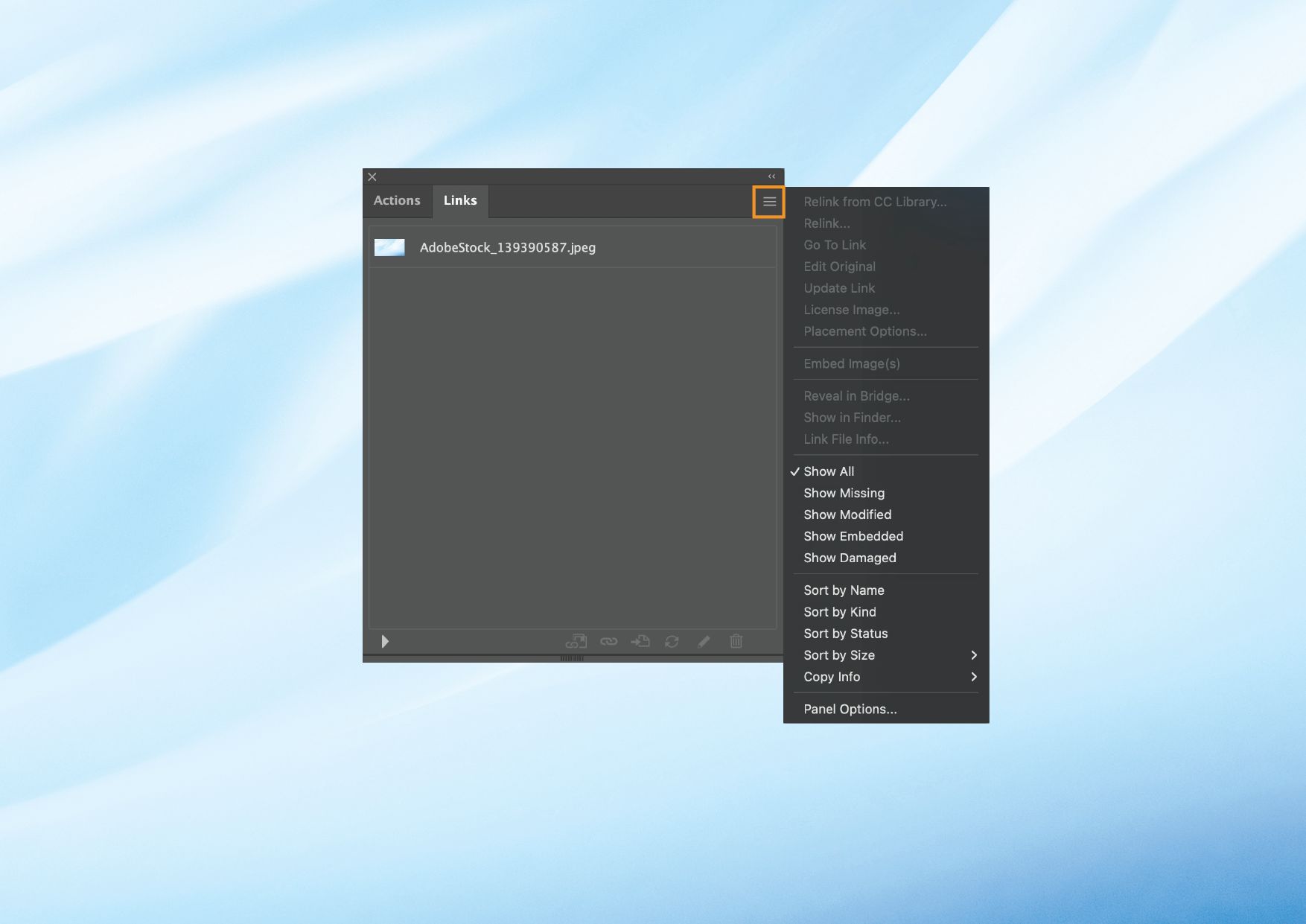Choose License Image... menu entry
1306x924 pixels.
pos(886,310)
